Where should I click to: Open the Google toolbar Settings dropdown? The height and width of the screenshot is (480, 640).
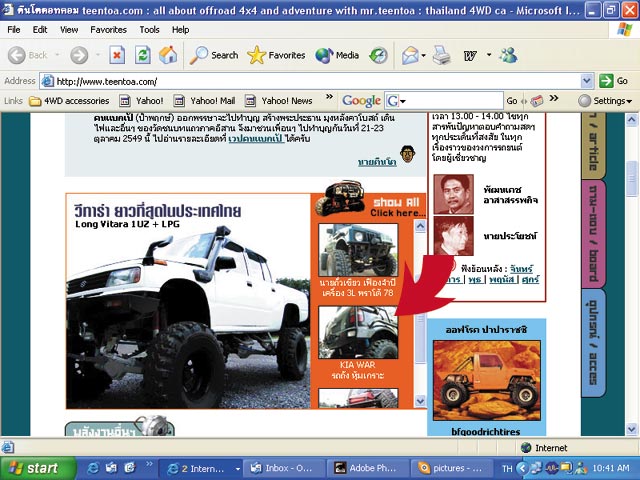611,101
